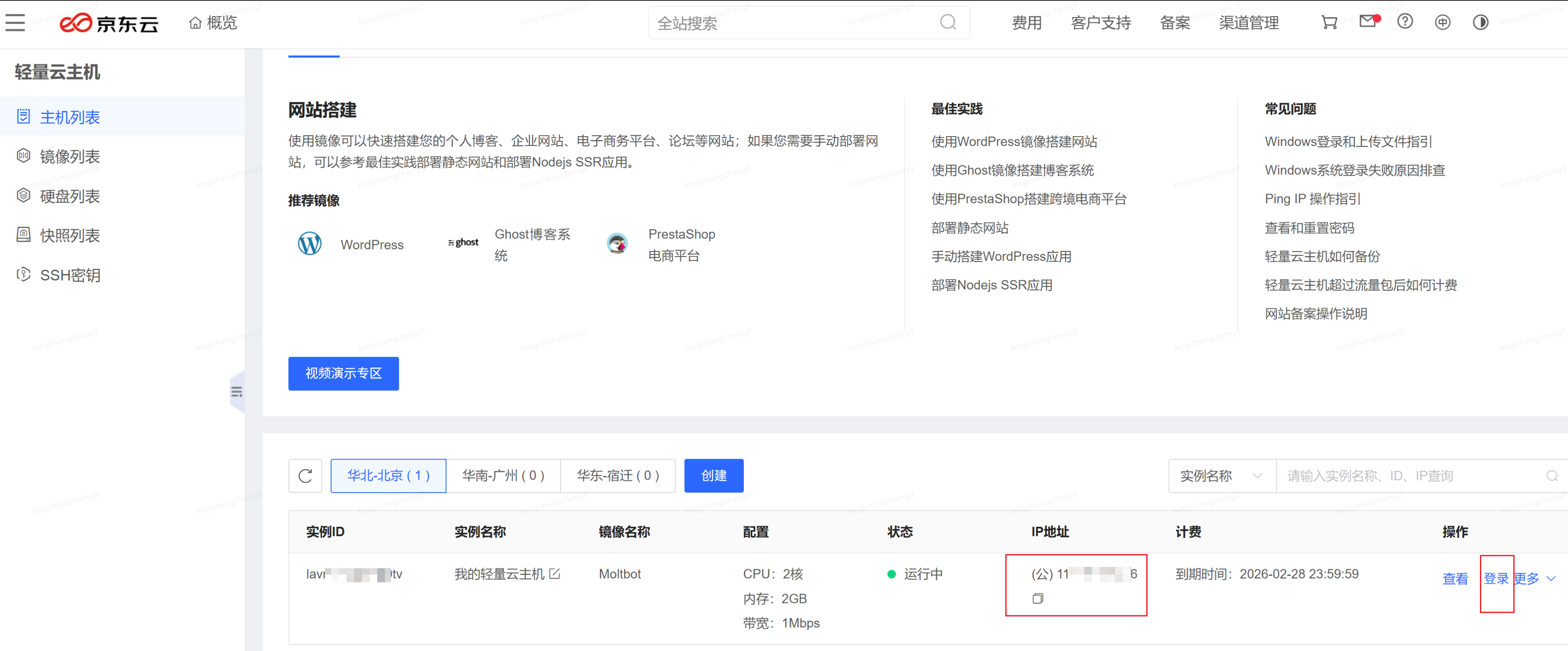The height and width of the screenshot is (651, 1568).
Task: Click the help question mark icon
Action: pos(1405,22)
